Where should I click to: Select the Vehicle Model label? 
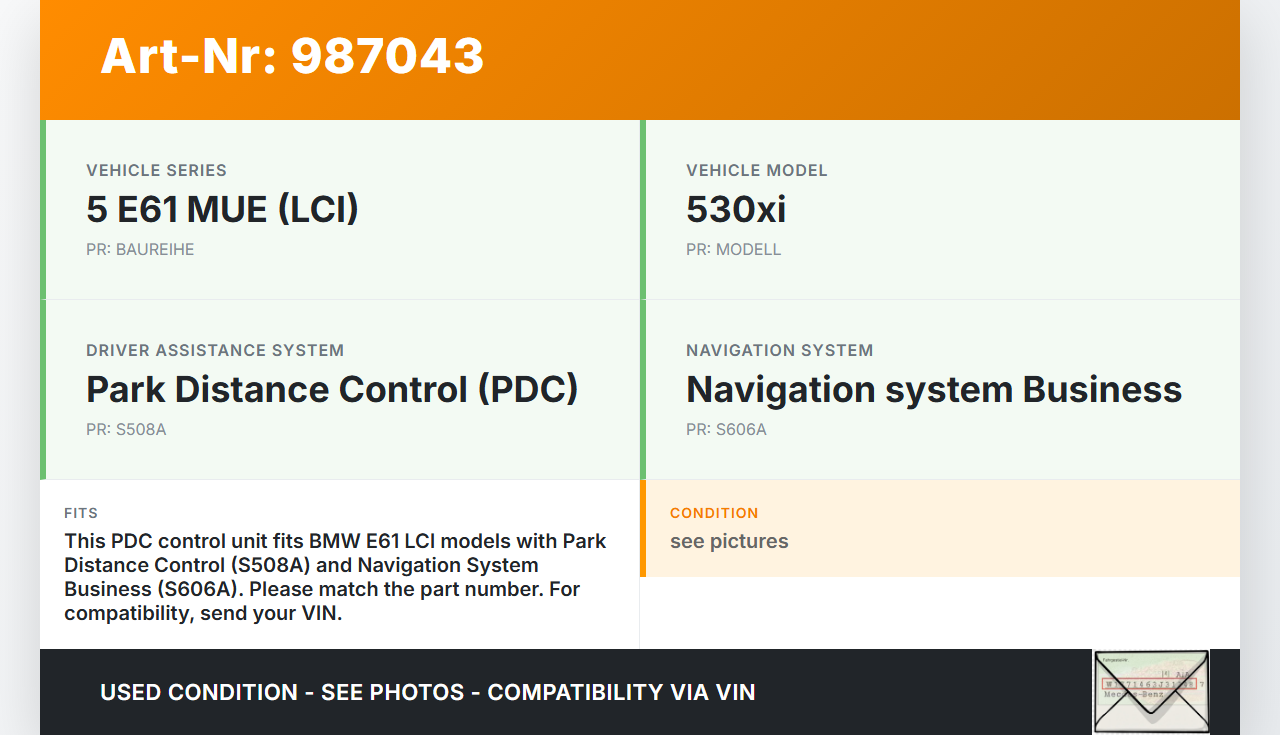(x=756, y=170)
